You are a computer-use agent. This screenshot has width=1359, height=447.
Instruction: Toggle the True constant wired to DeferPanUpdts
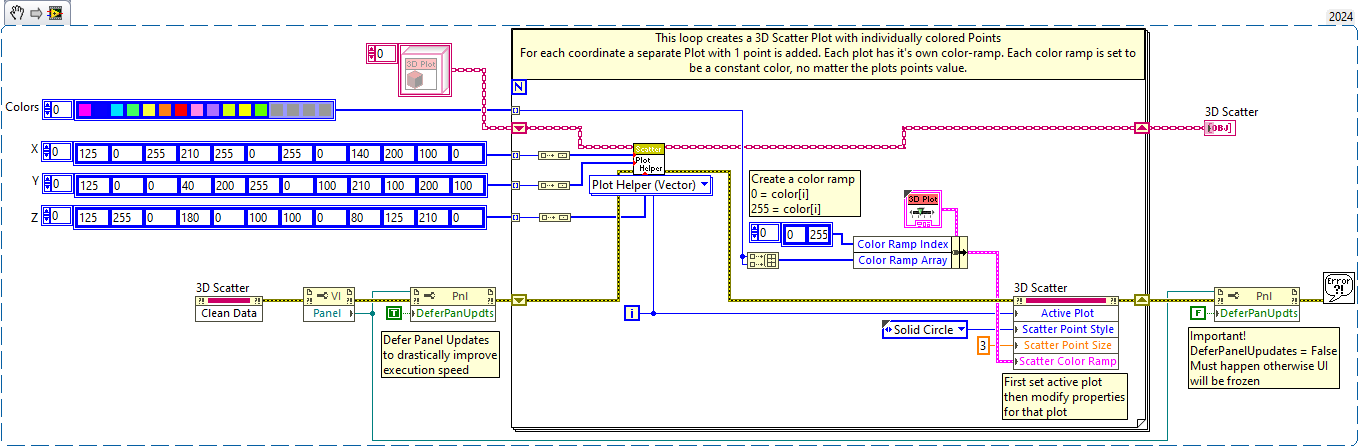393,313
